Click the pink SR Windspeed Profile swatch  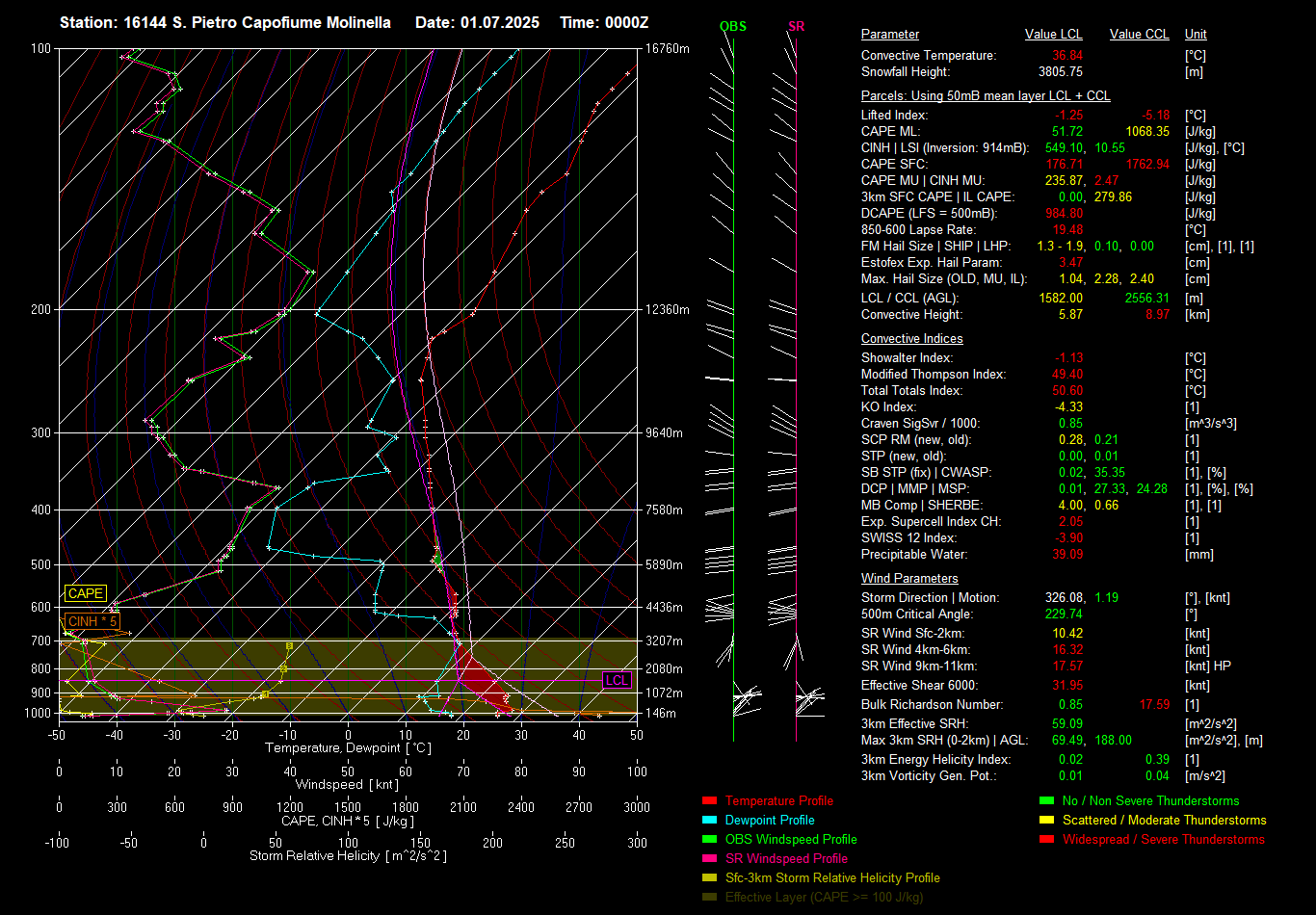pos(710,858)
